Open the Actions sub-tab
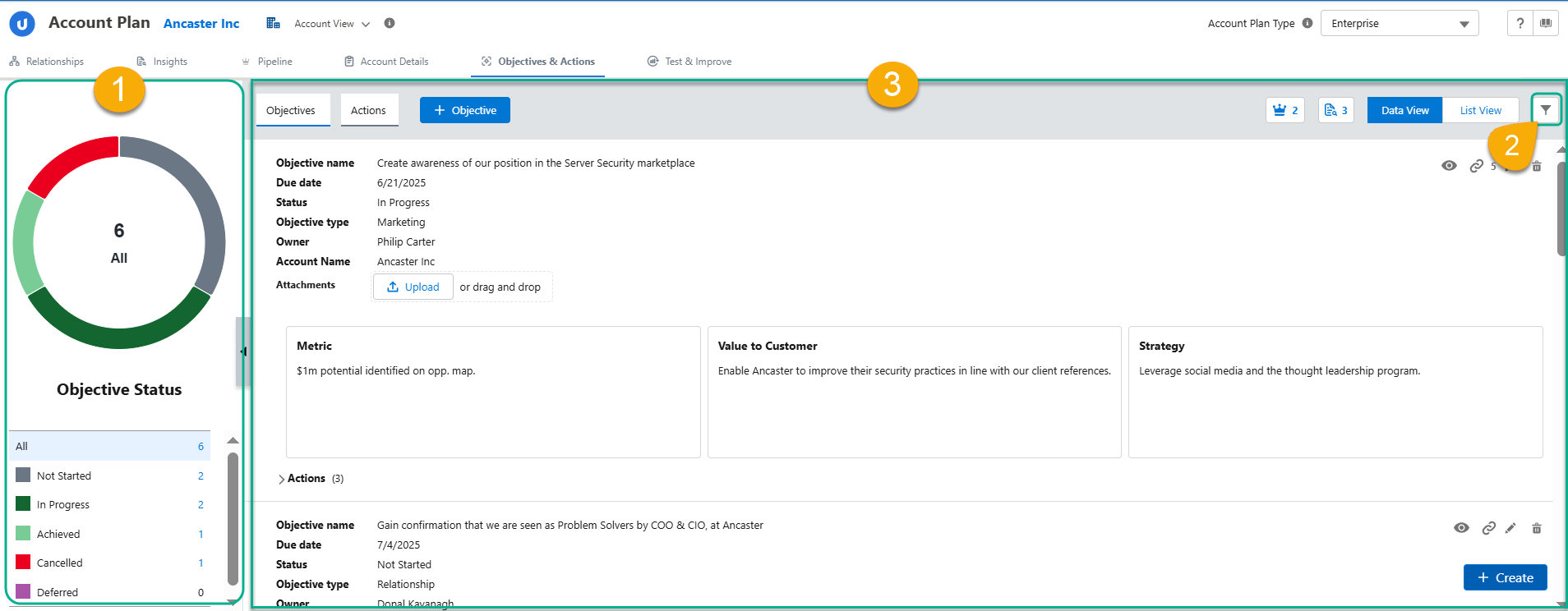The width and height of the screenshot is (1568, 611). 368,110
